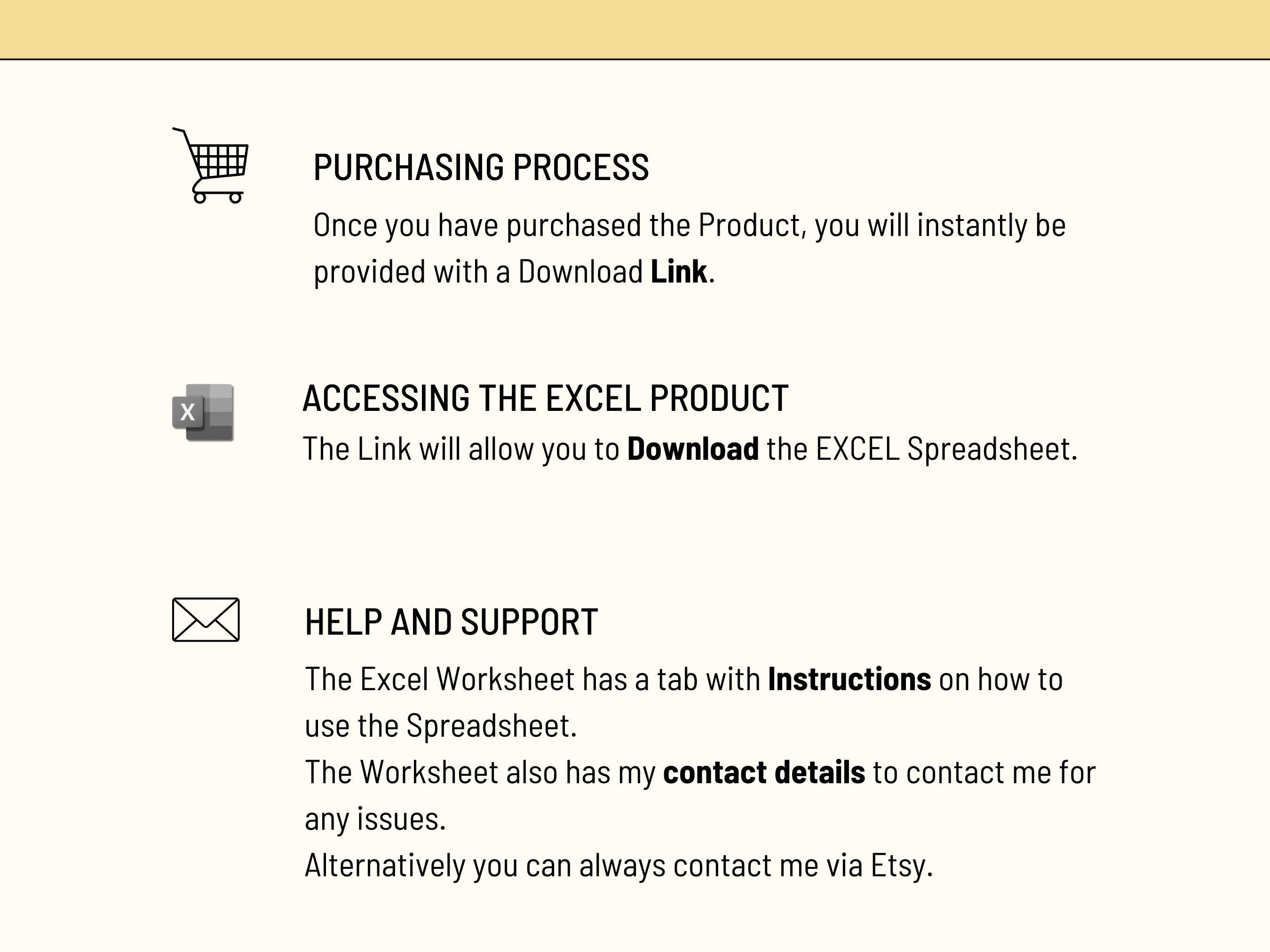Click the word Etsy in the last line

901,865
